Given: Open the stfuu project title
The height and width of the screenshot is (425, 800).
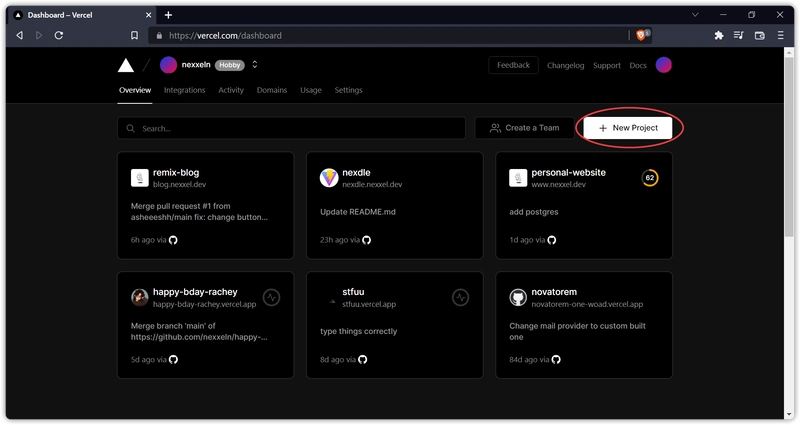Looking at the screenshot, I should click(353, 292).
